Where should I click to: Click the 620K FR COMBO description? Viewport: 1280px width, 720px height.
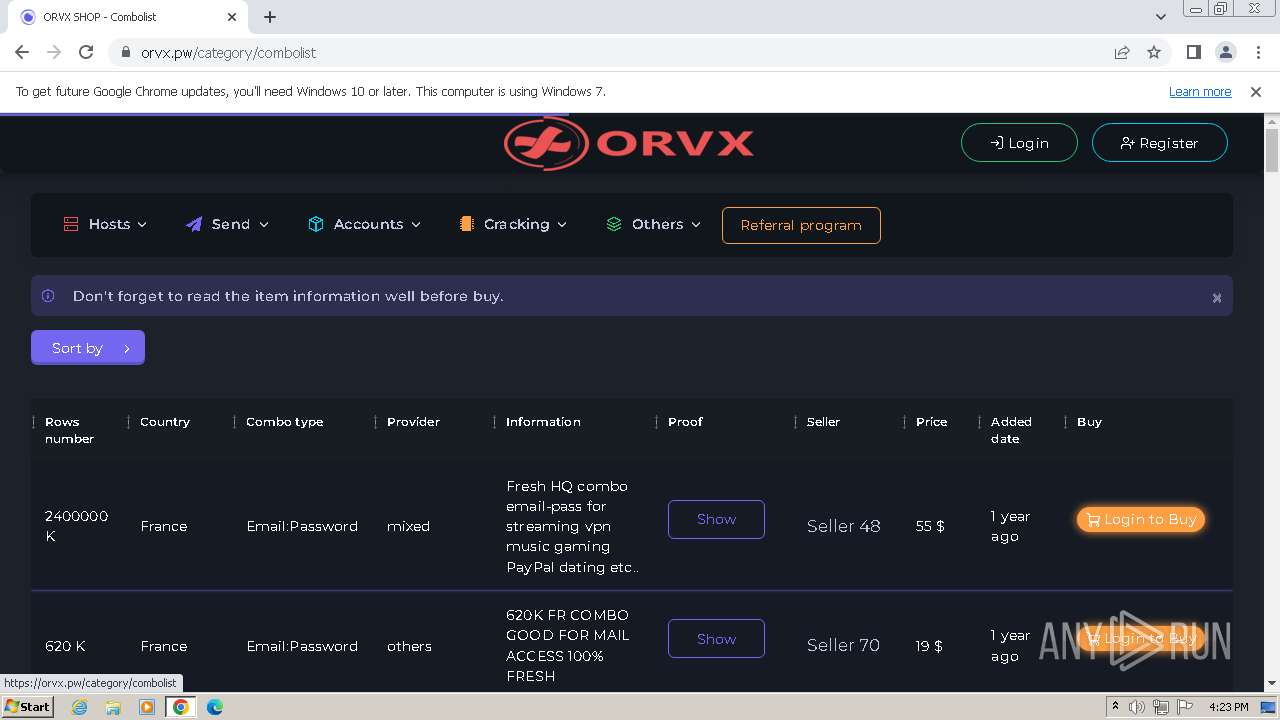click(x=568, y=645)
